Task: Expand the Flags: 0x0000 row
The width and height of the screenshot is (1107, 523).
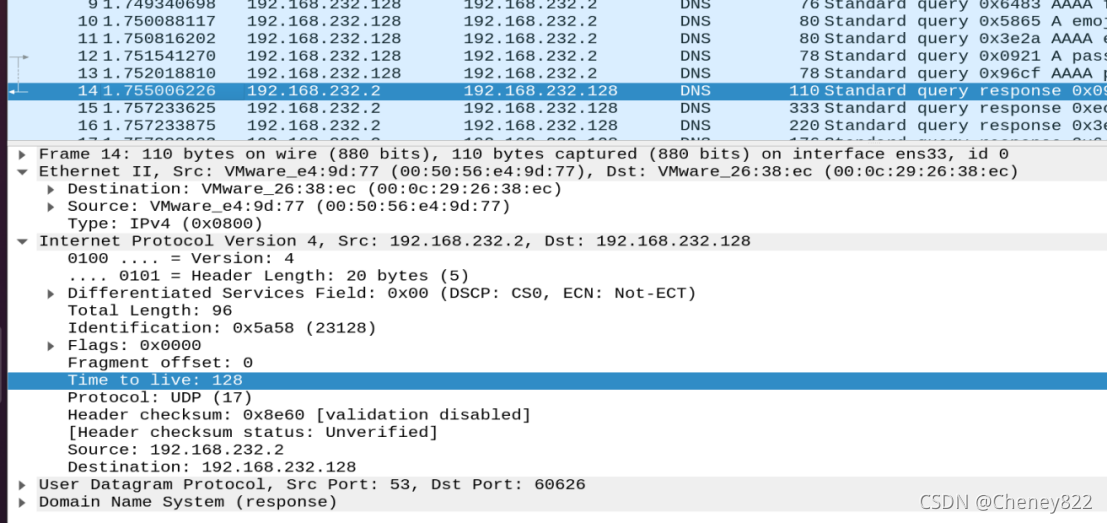Action: pos(51,346)
